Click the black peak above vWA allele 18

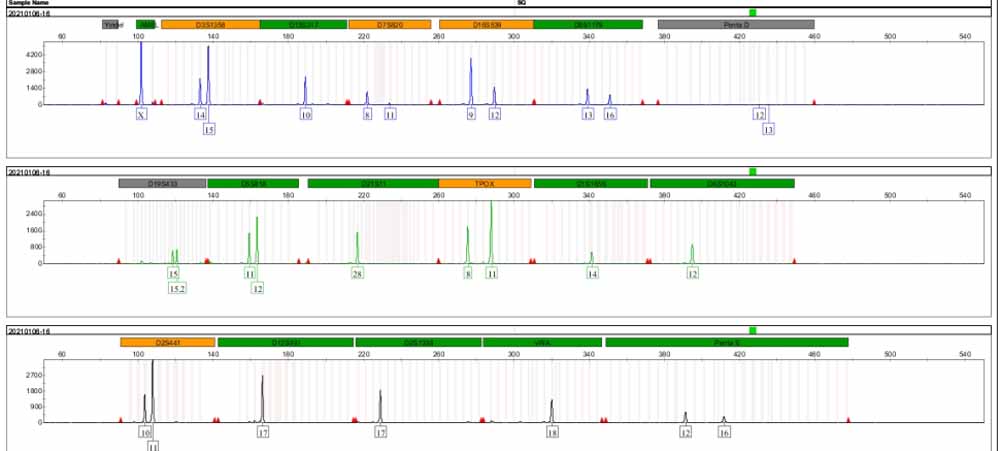[552, 411]
